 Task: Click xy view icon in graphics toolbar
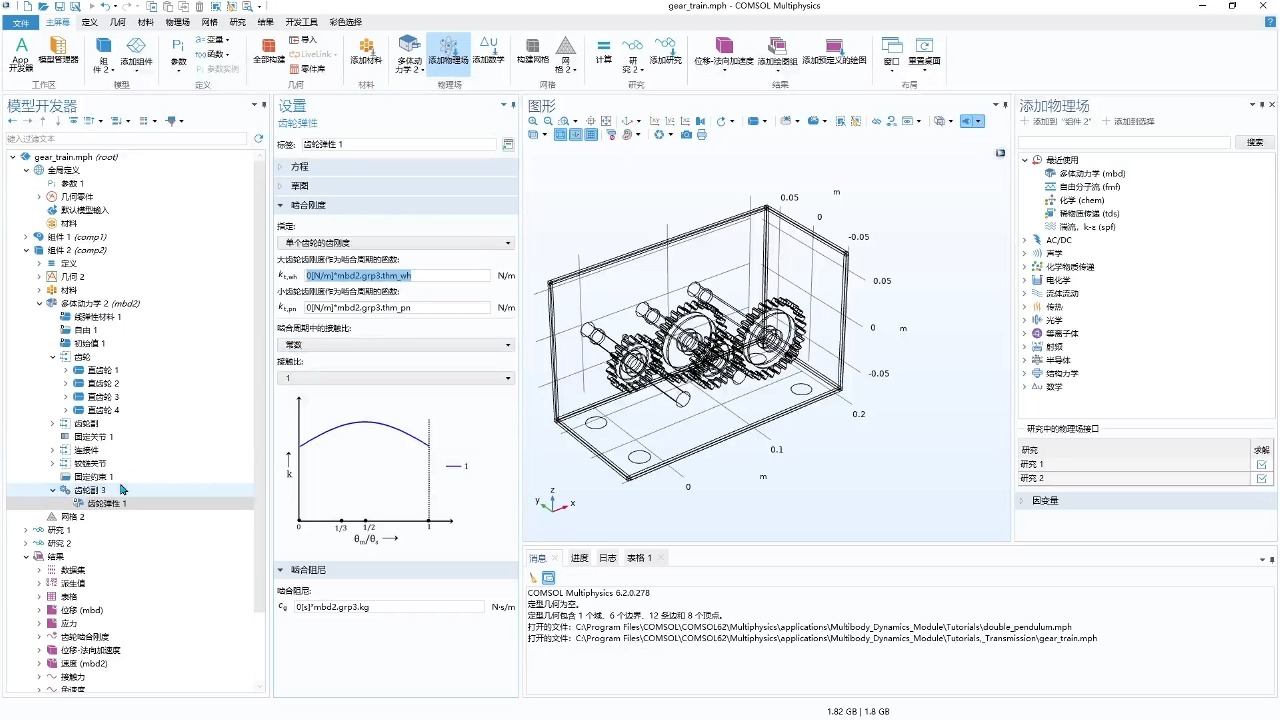click(654, 121)
